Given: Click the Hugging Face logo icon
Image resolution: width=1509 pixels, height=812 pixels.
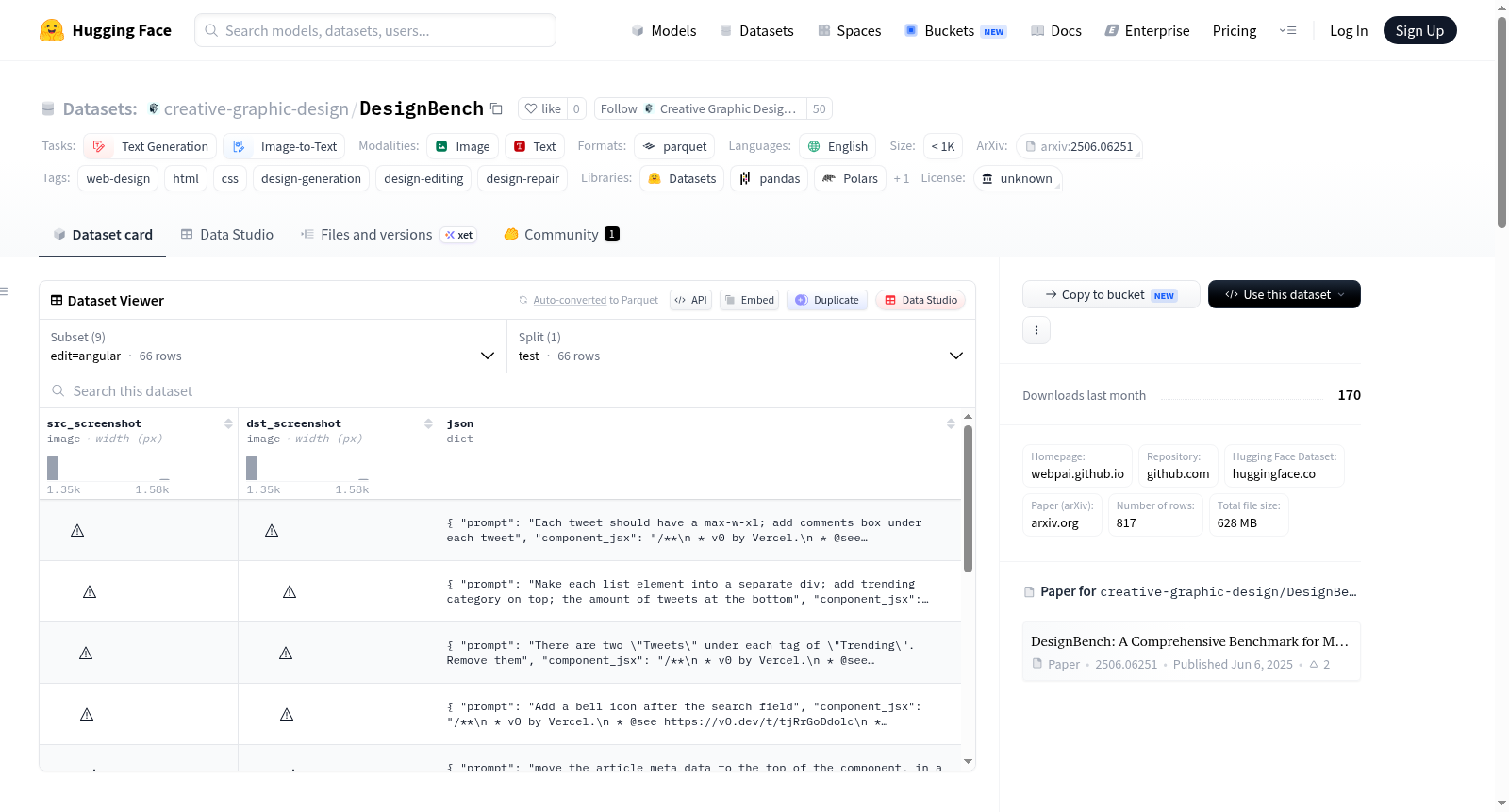Looking at the screenshot, I should coord(52,30).
